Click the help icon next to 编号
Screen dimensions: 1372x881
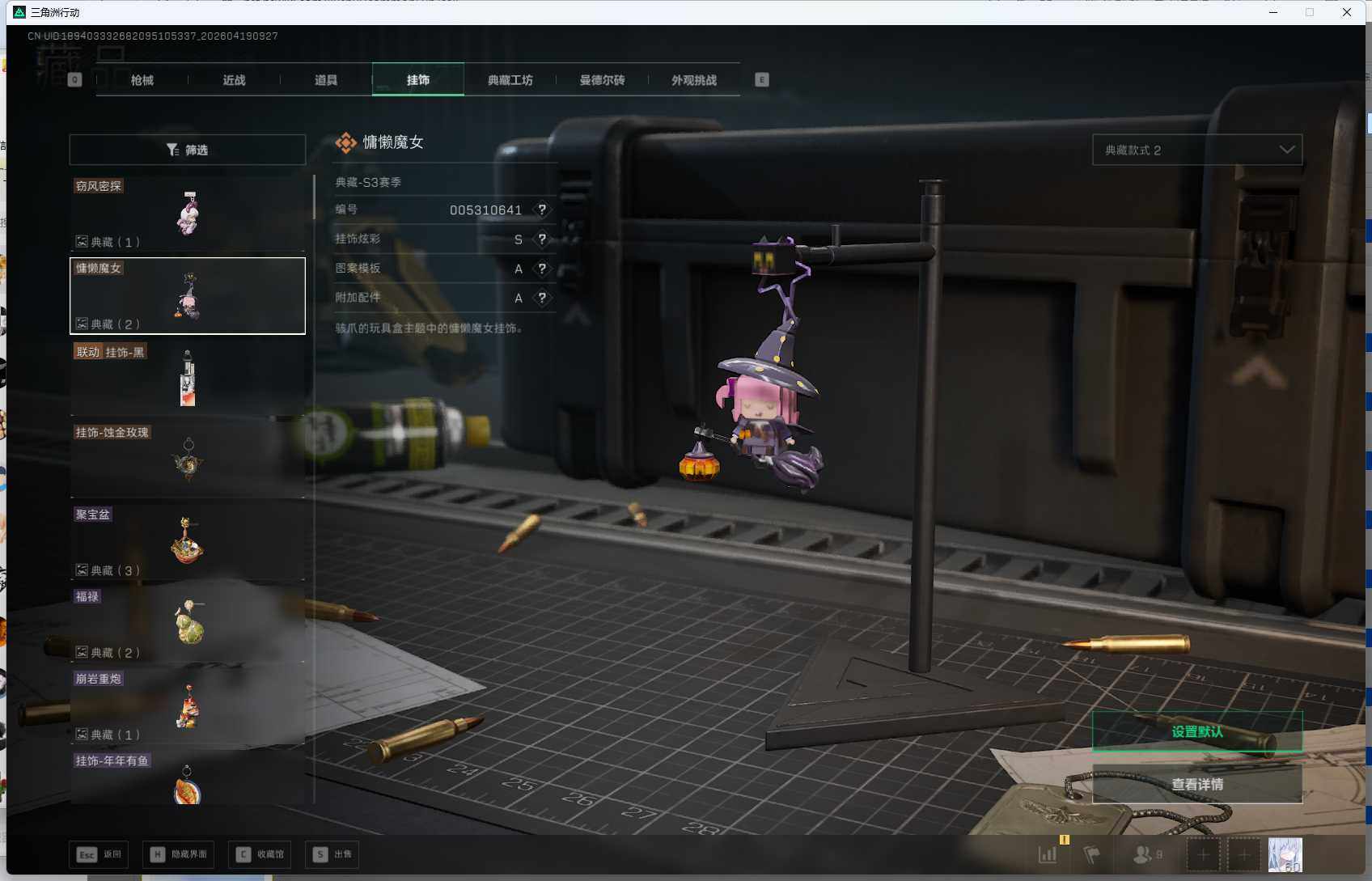tap(542, 210)
